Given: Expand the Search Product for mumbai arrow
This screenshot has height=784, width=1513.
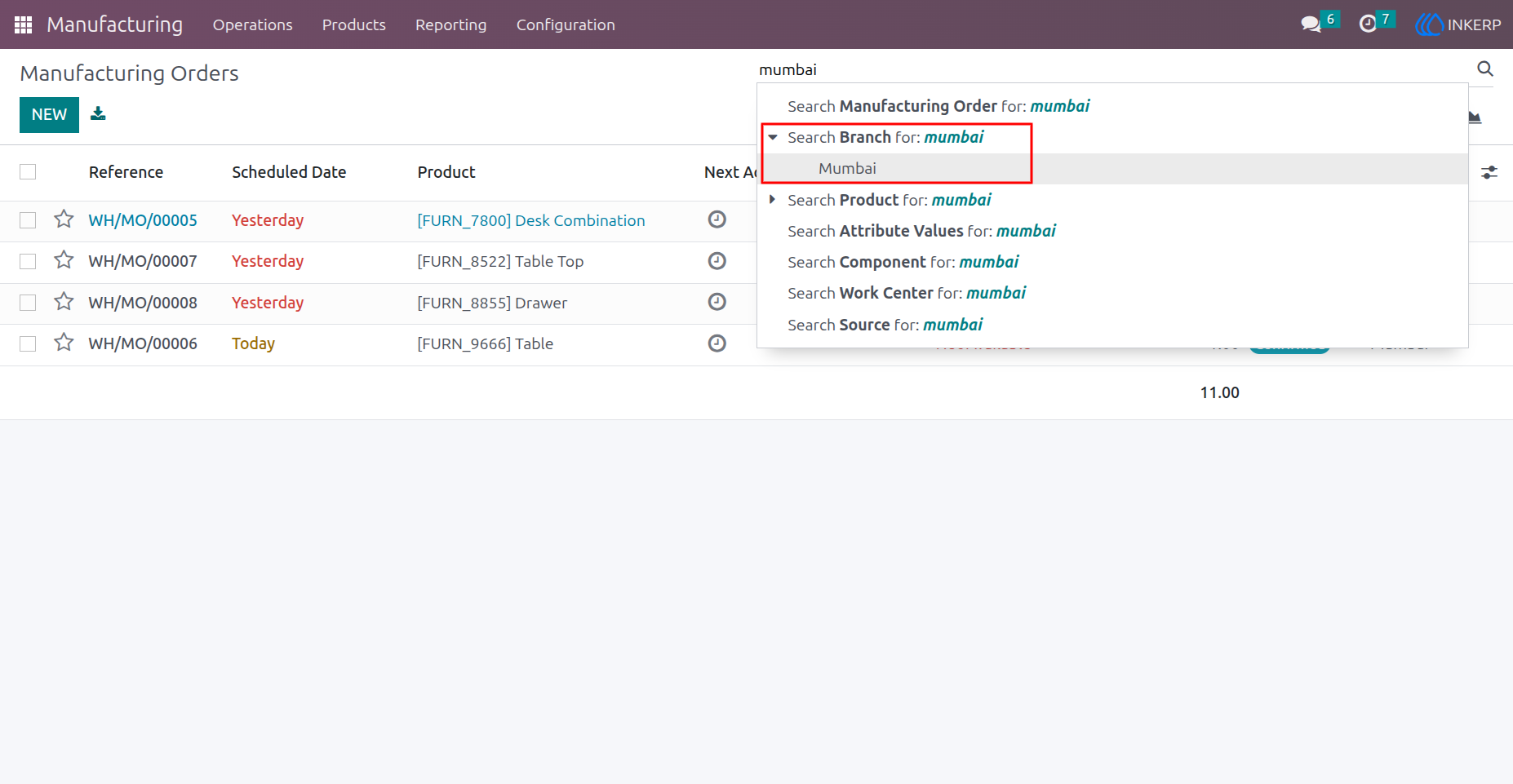Looking at the screenshot, I should (x=772, y=199).
